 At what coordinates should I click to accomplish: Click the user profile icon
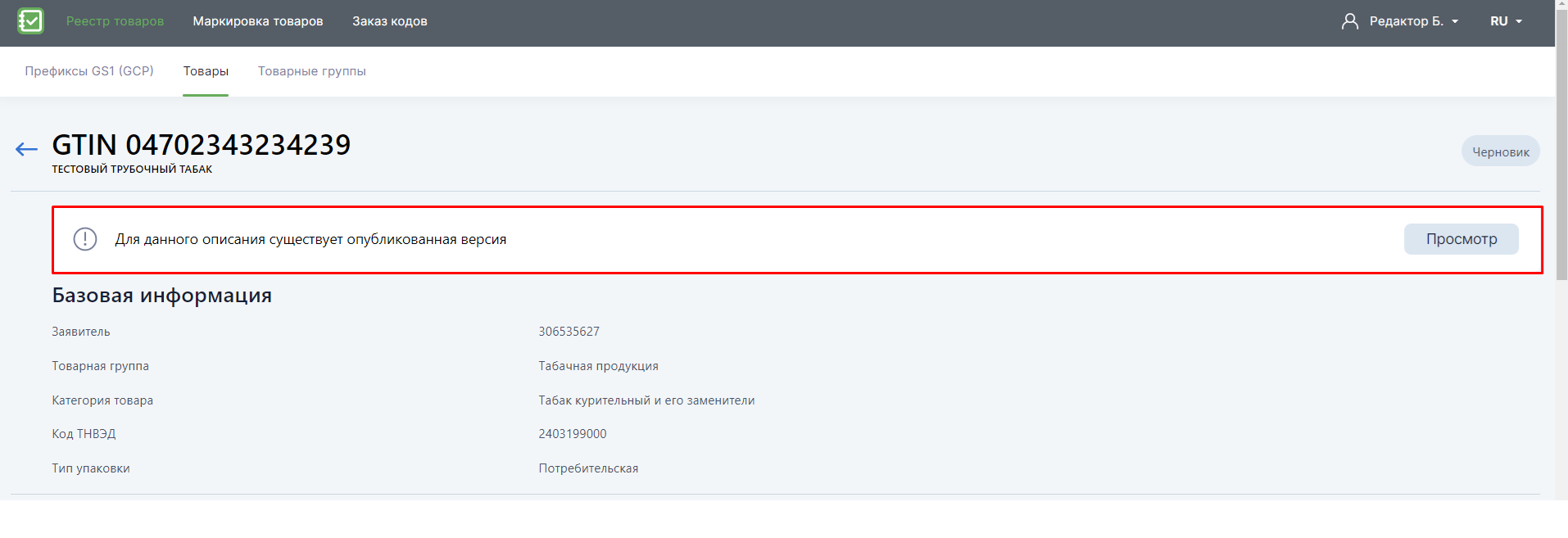point(1350,21)
